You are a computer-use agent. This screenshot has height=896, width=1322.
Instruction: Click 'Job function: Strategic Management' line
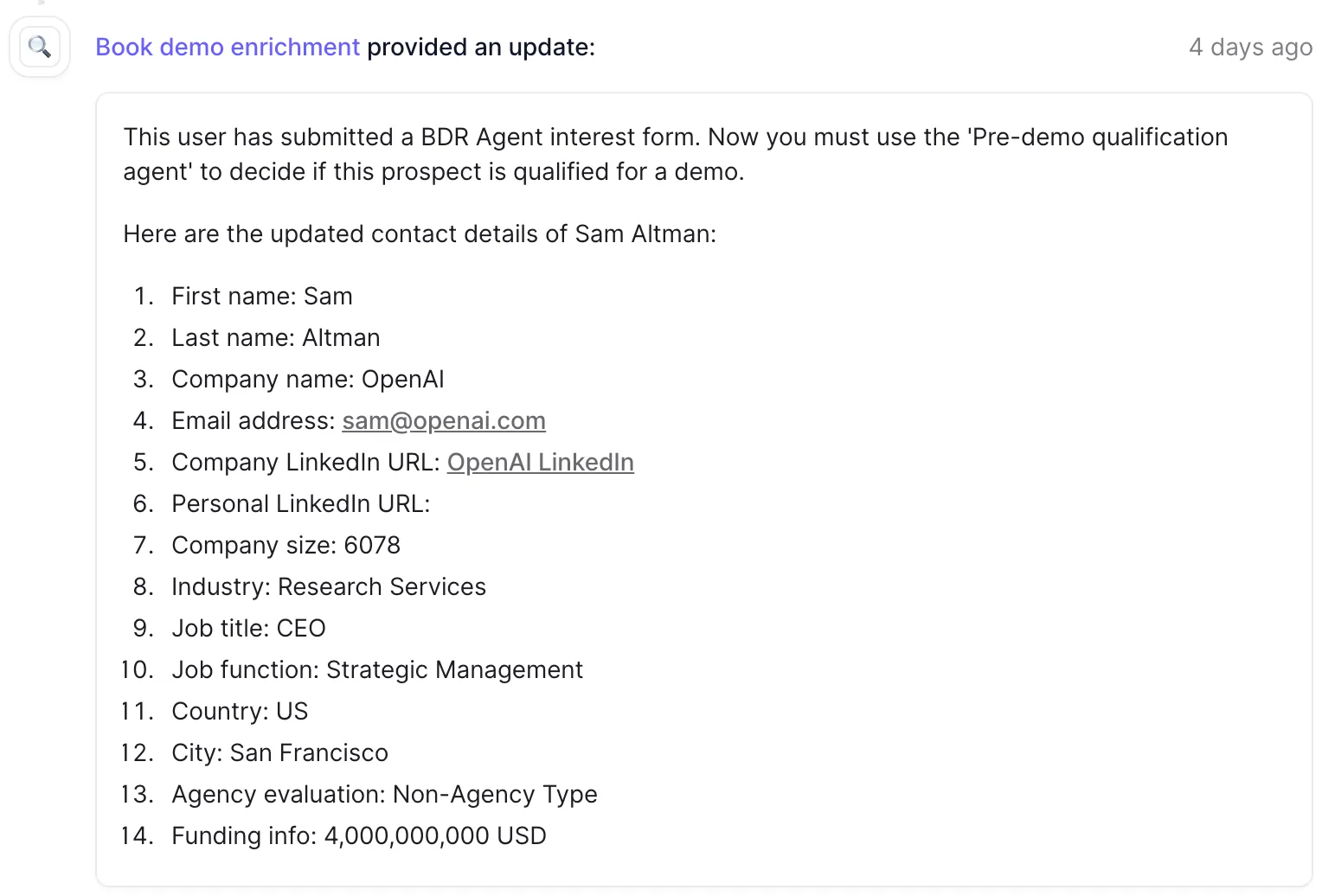[376, 670]
